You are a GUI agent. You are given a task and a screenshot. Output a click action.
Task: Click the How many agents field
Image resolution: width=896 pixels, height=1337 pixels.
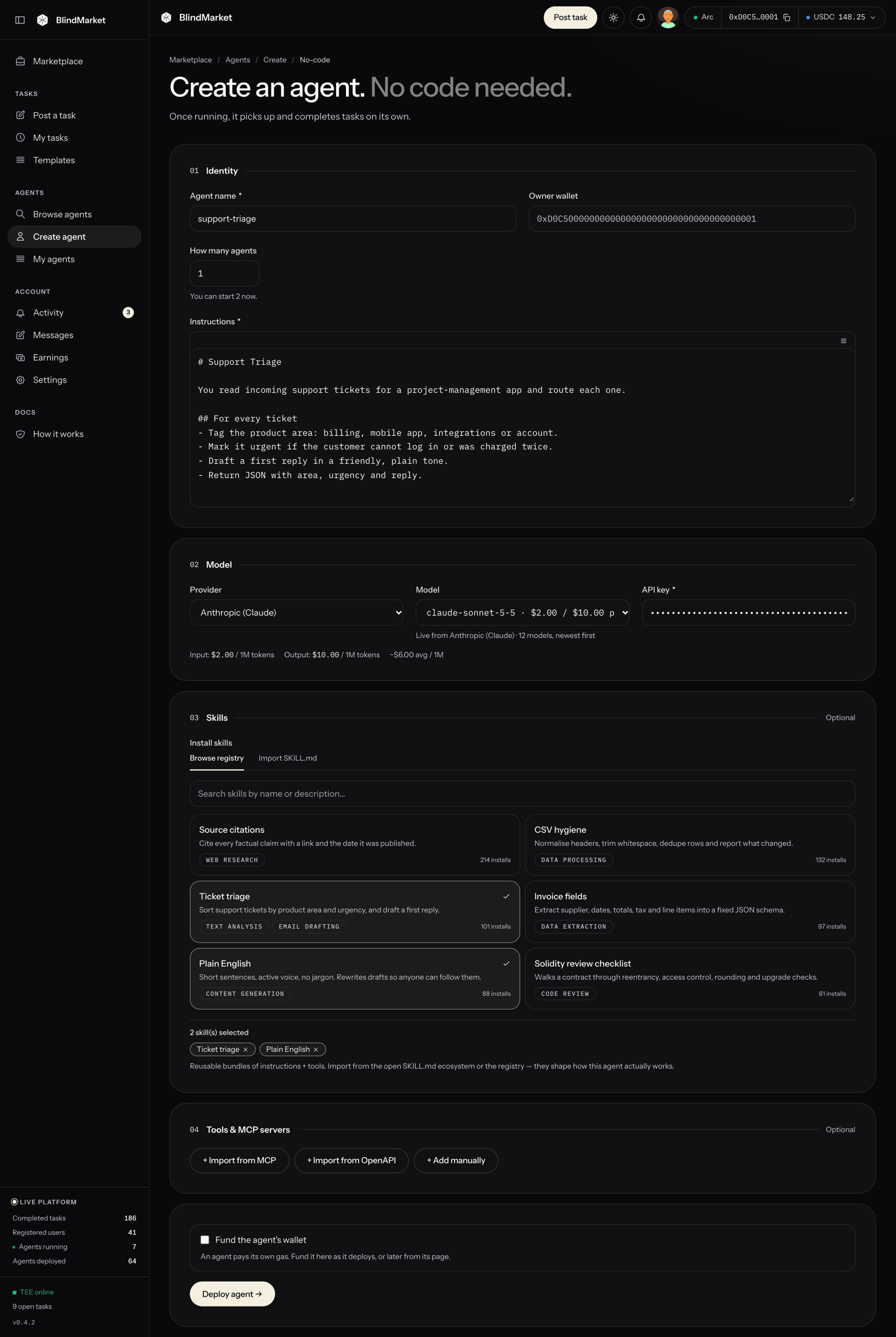(x=225, y=273)
